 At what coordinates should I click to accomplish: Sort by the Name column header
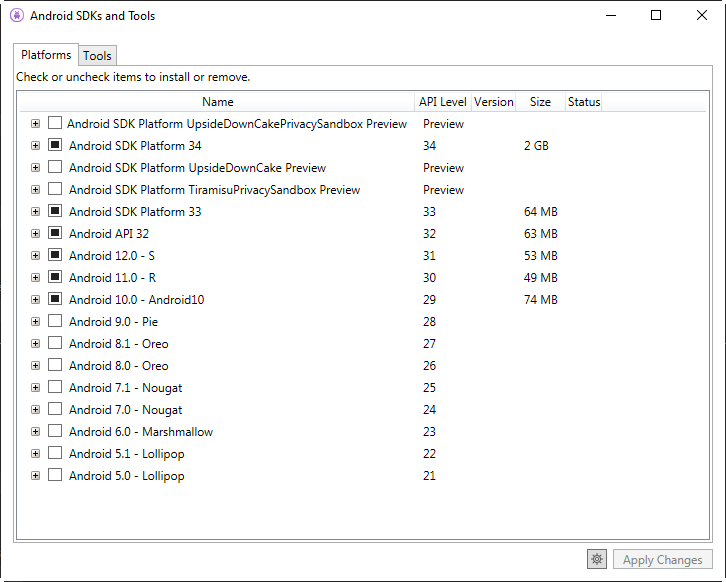218,102
